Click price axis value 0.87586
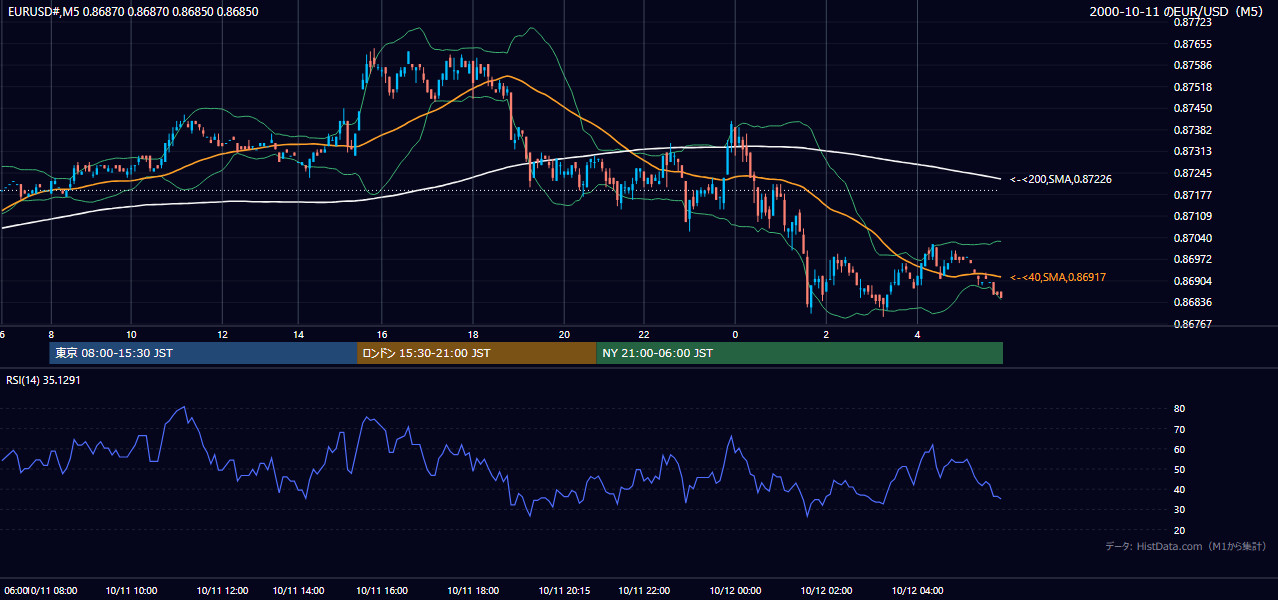 click(1192, 65)
